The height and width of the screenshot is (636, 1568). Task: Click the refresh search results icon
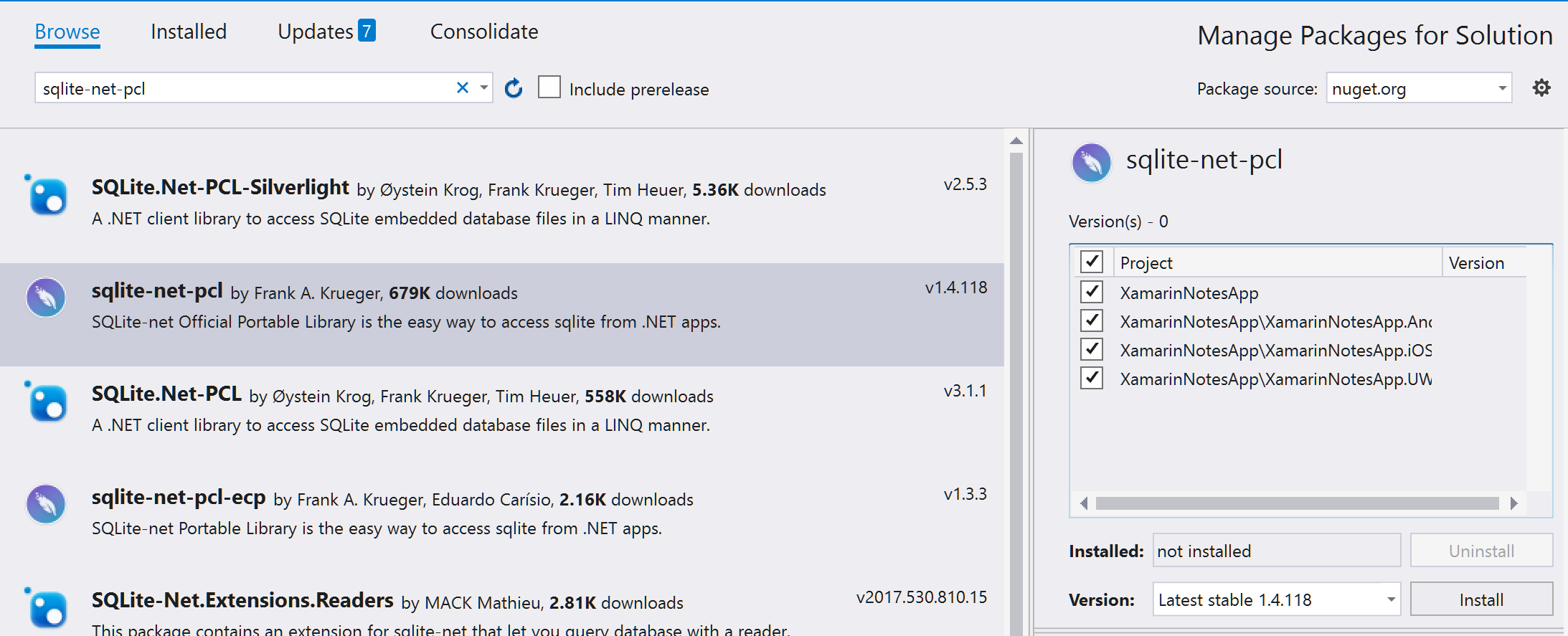[514, 88]
